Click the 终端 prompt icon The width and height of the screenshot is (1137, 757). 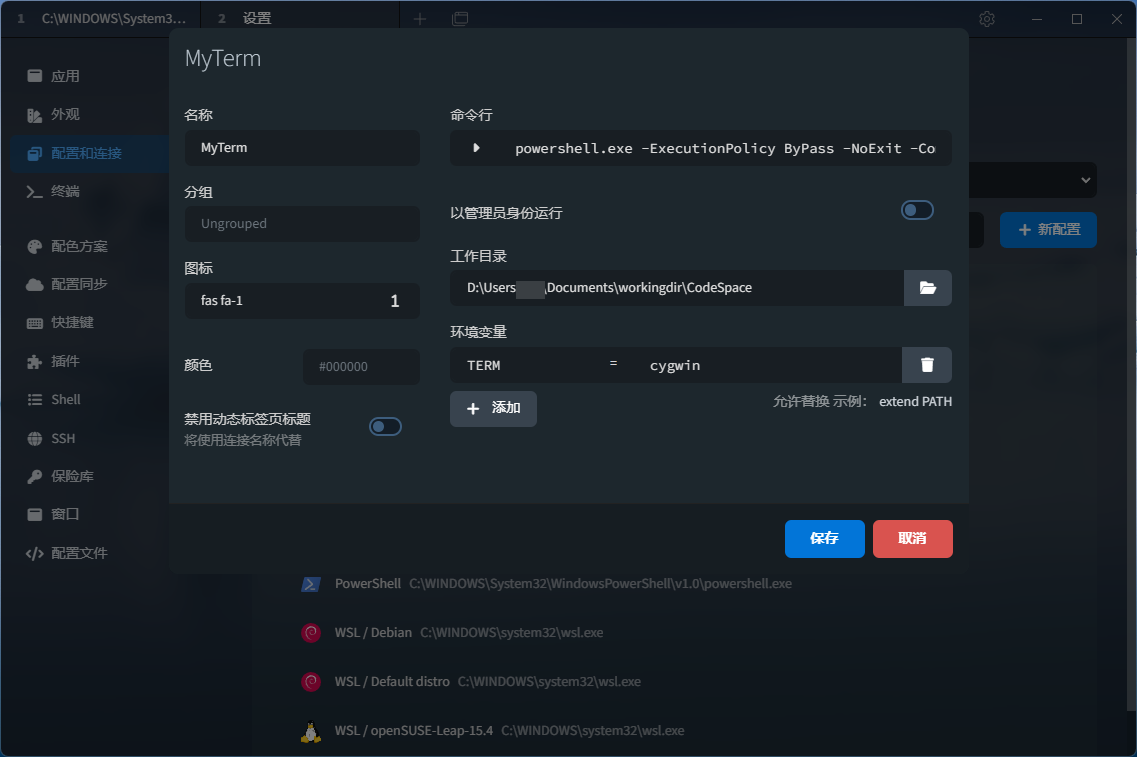35,191
